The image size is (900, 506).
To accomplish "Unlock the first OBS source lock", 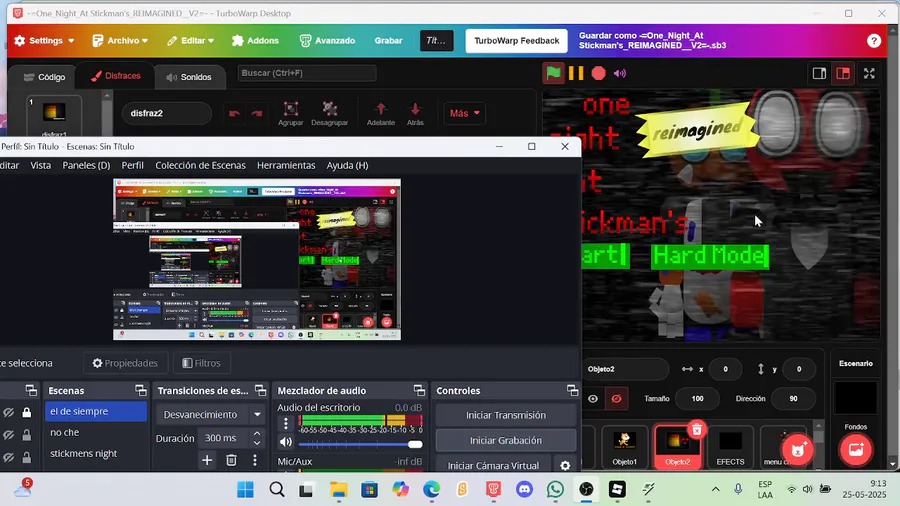I will tap(26, 412).
